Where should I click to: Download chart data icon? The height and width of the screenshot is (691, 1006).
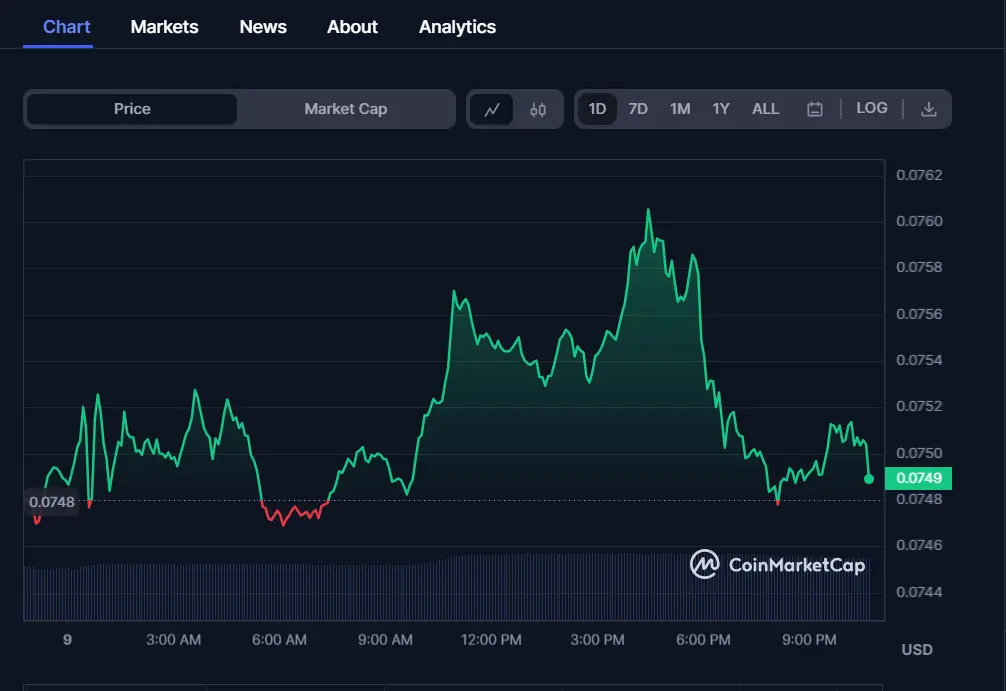tap(928, 109)
